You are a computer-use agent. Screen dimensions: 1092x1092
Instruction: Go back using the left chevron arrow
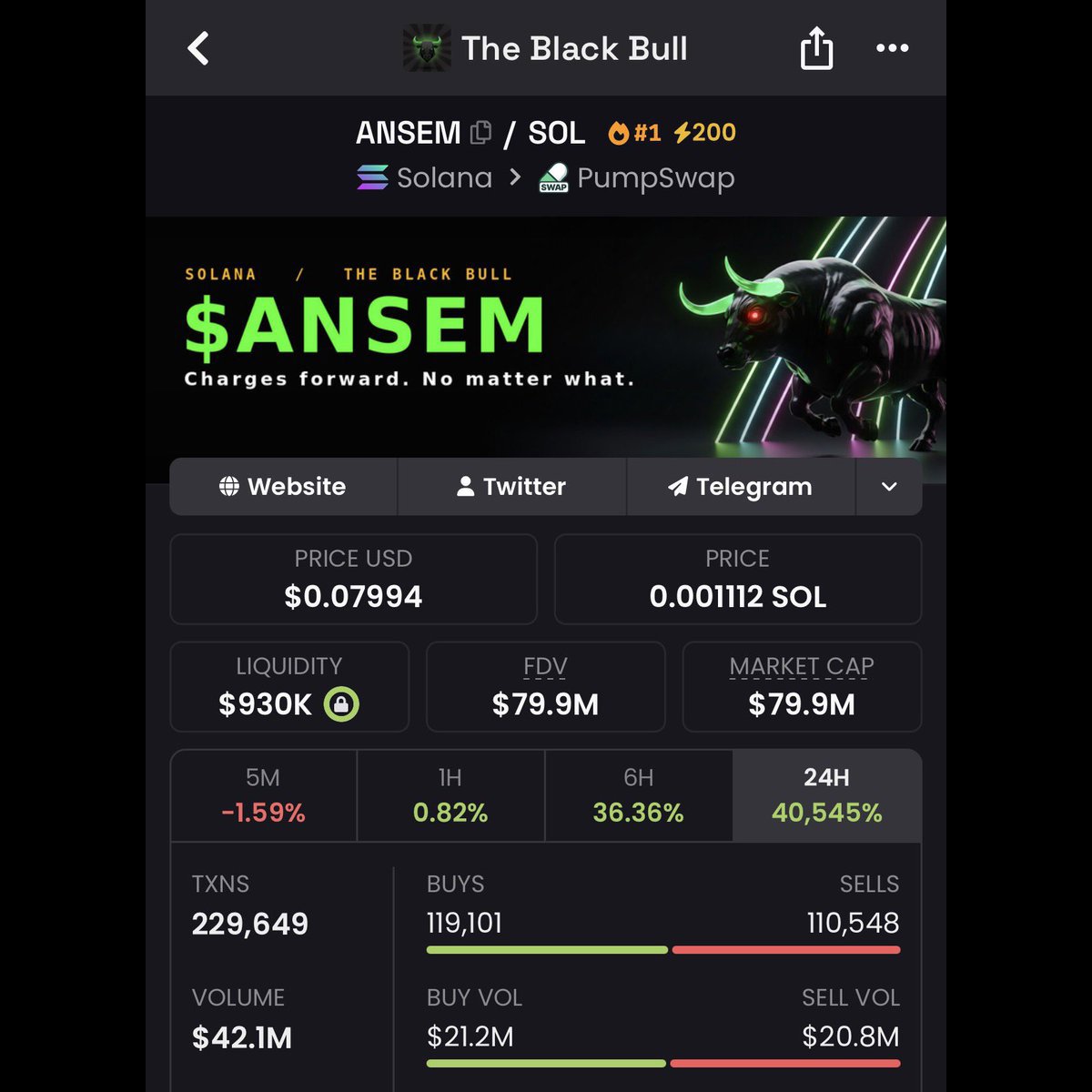point(198,48)
